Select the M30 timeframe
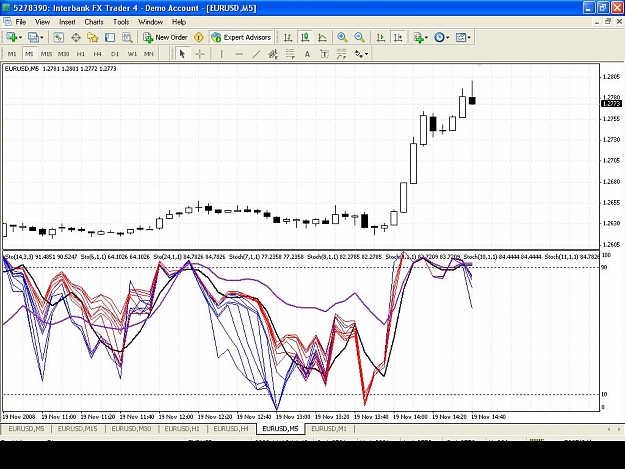 coord(63,54)
